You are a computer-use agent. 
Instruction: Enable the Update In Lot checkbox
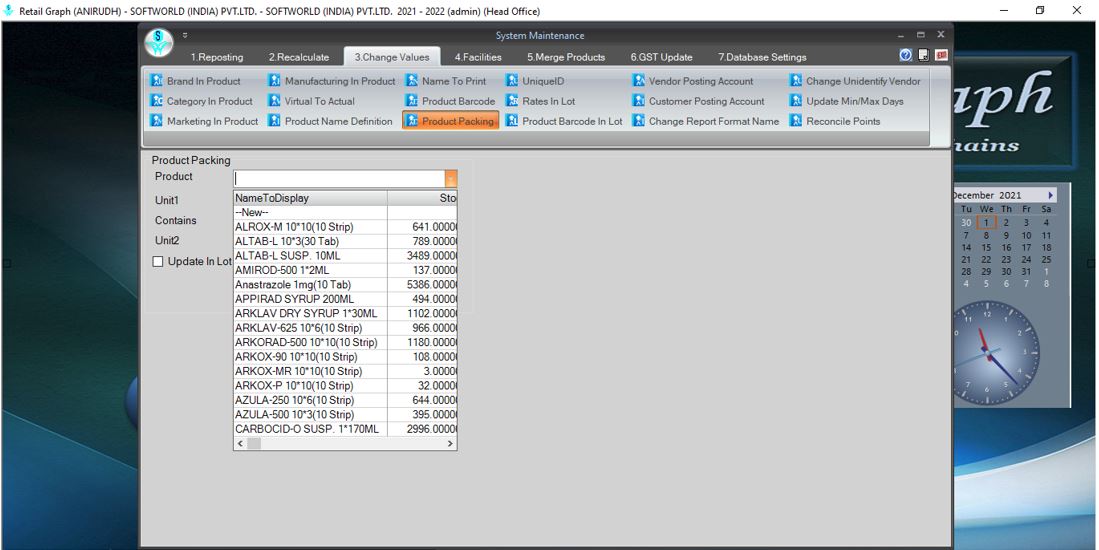[158, 261]
